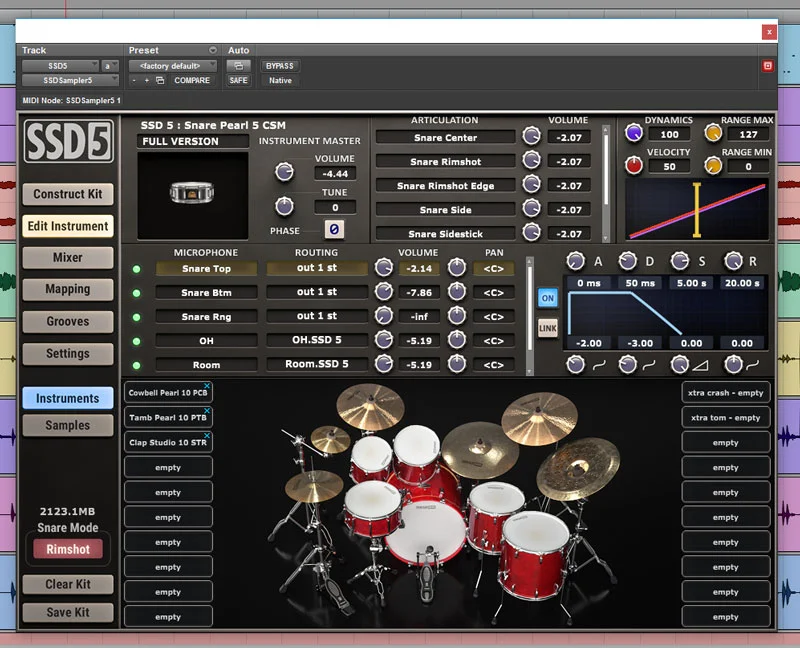800x648 pixels.
Task: Open the Grooves page
Action: tap(68, 321)
